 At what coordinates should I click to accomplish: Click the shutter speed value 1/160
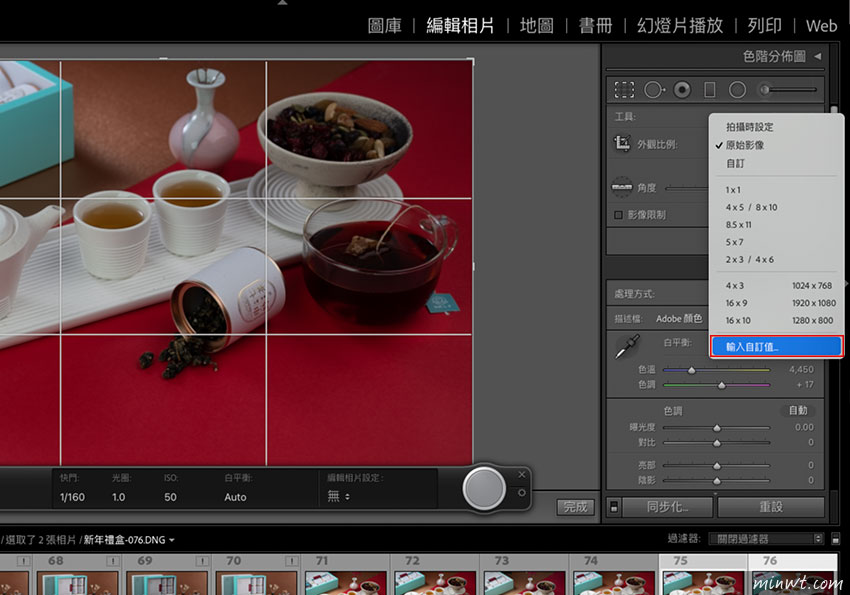click(x=72, y=497)
